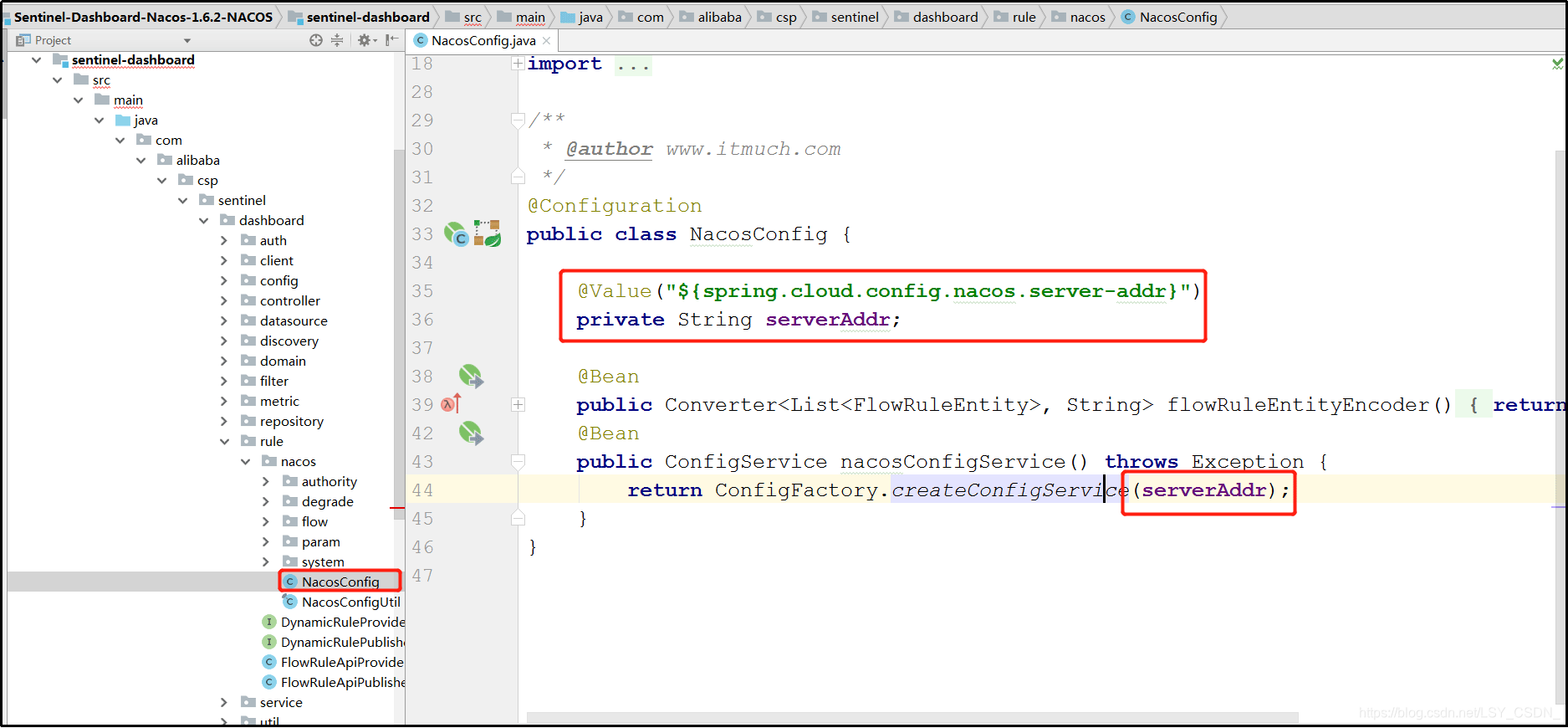Expand folded import block on line 18
The width and height of the screenshot is (1568, 728).
(518, 64)
